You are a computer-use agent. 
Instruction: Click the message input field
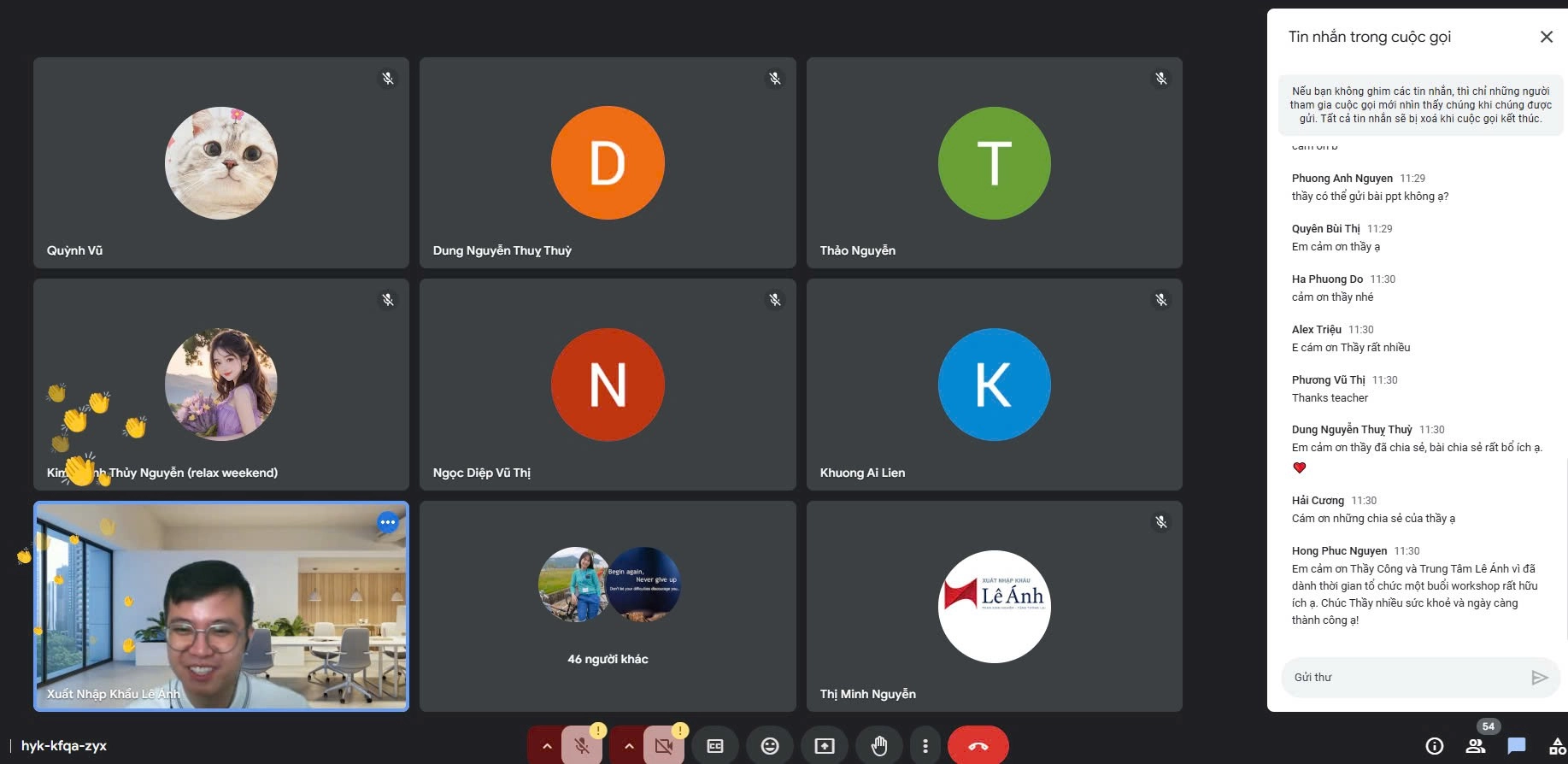(x=1406, y=678)
